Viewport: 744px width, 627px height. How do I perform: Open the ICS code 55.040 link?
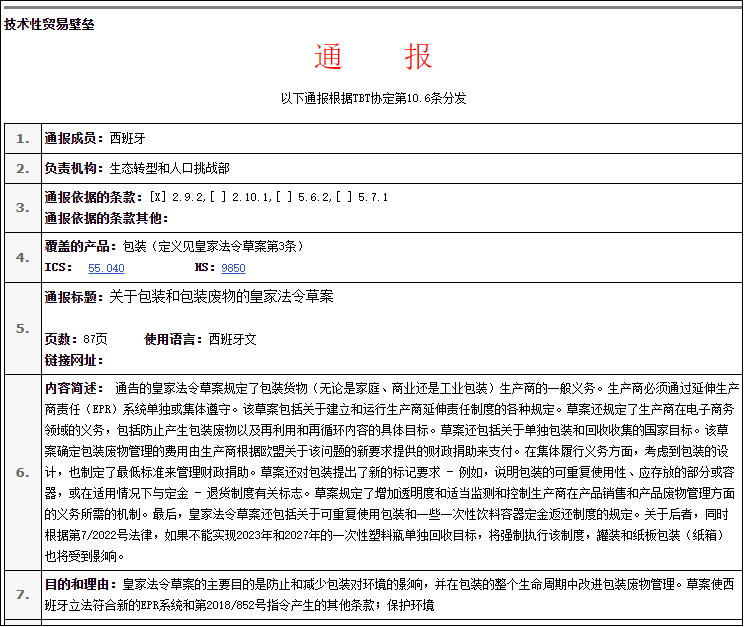pos(106,268)
